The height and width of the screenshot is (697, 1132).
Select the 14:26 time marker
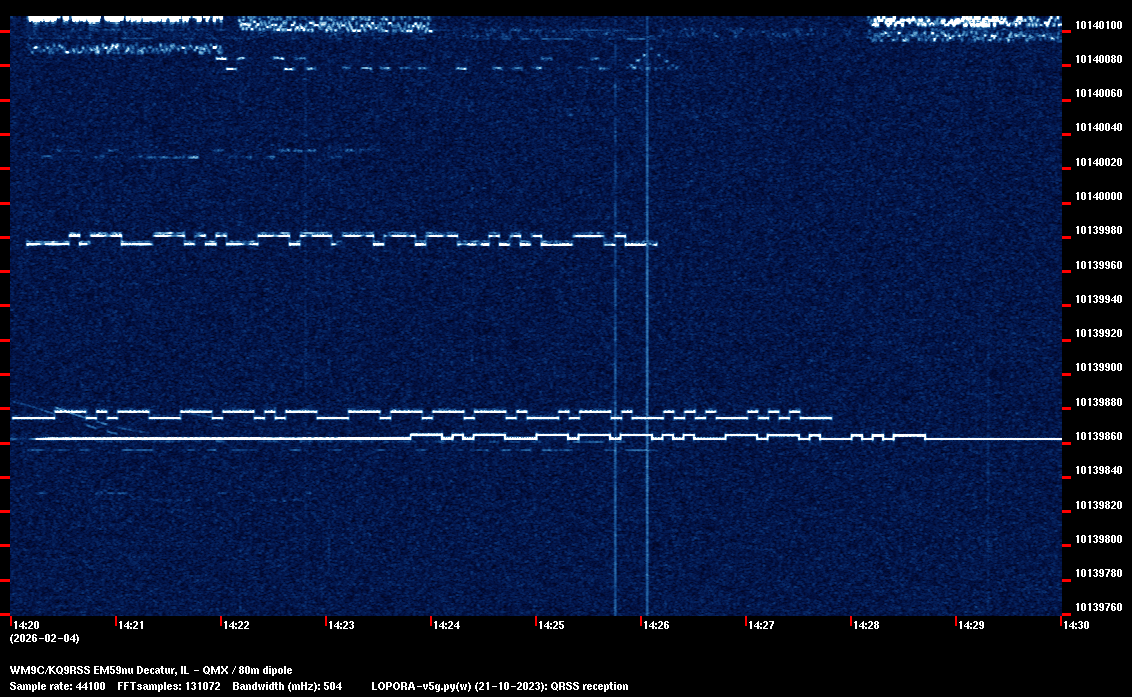tap(656, 625)
